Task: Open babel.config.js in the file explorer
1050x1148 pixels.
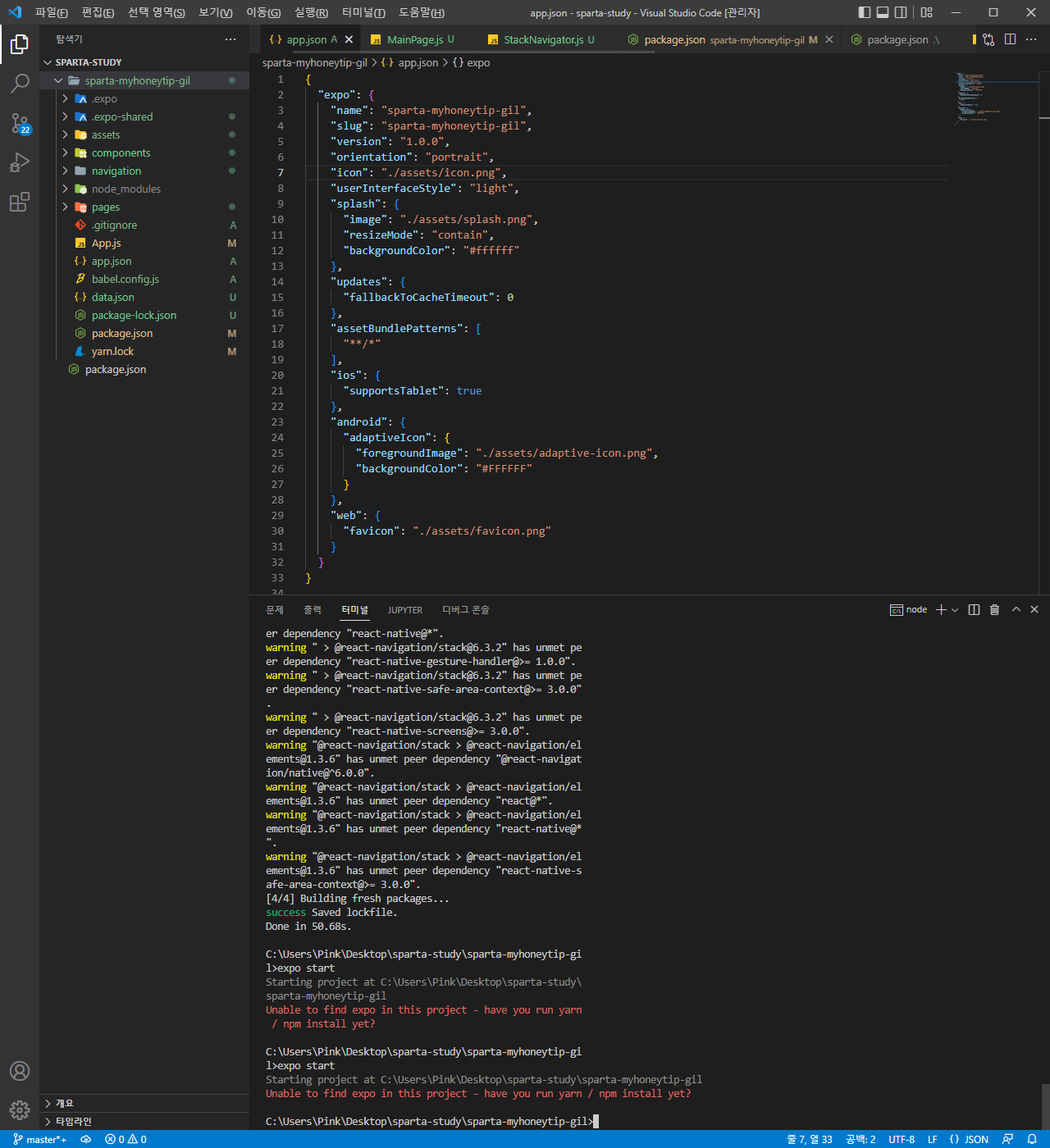Action: (144, 279)
